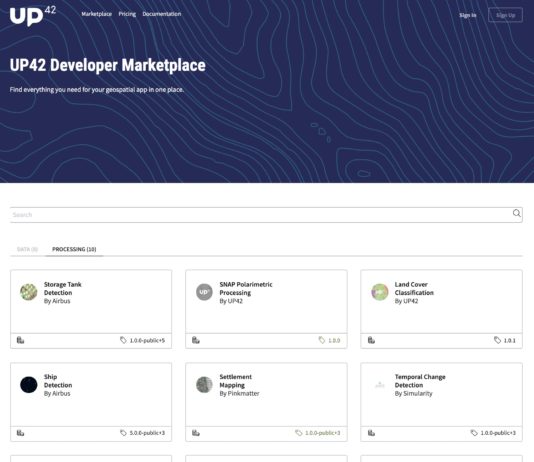The height and width of the screenshot is (462, 534).
Task: Click 'By UP42' on Land Cover card
Action: (x=406, y=301)
